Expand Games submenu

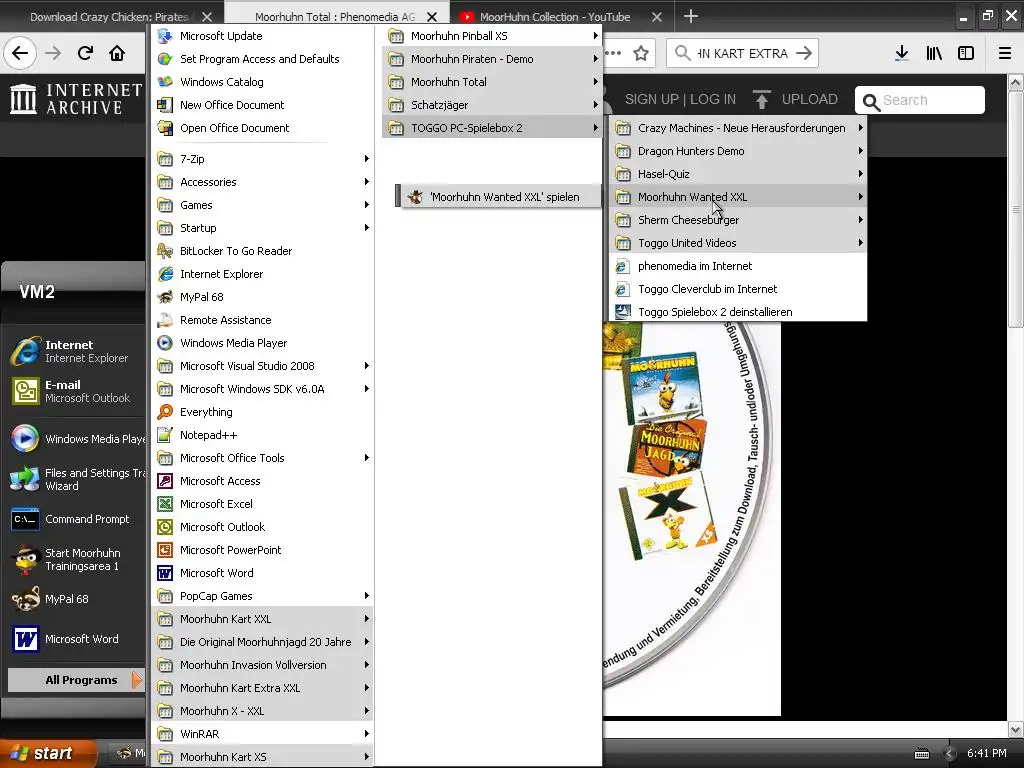261,204
